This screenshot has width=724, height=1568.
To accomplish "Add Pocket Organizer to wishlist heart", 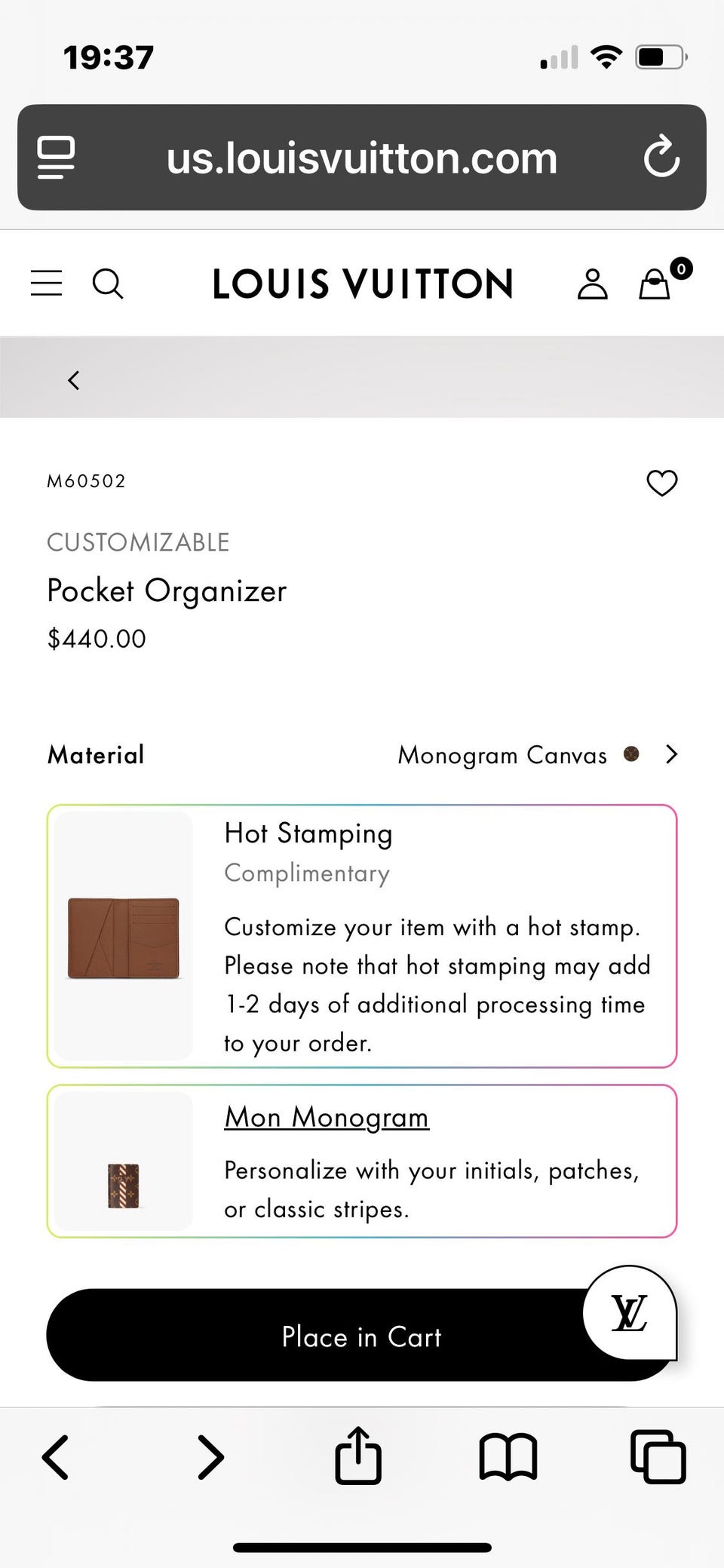I will [x=662, y=483].
